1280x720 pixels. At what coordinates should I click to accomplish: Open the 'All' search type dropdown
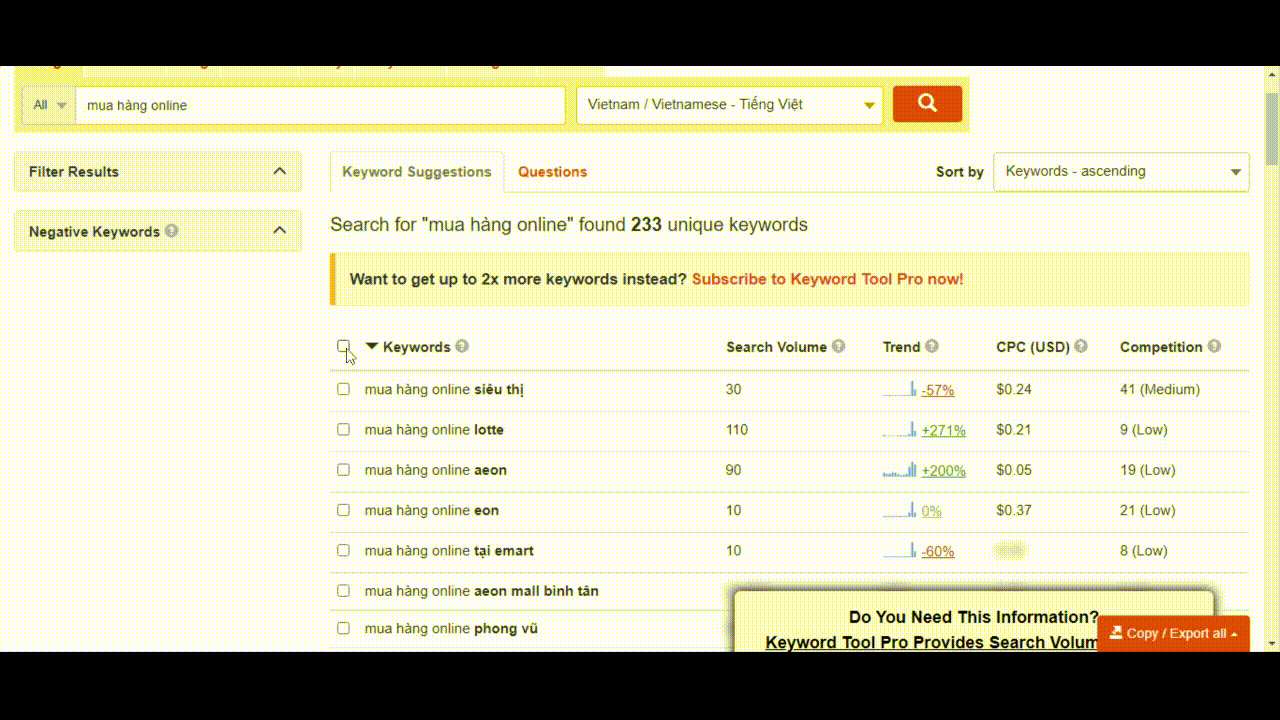tap(49, 105)
